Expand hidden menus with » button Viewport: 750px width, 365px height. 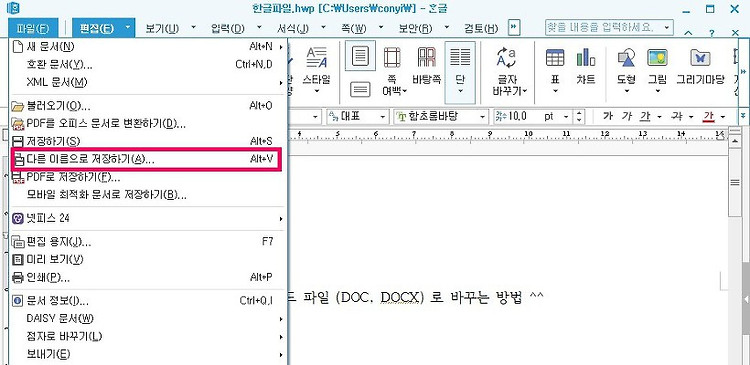coord(514,27)
